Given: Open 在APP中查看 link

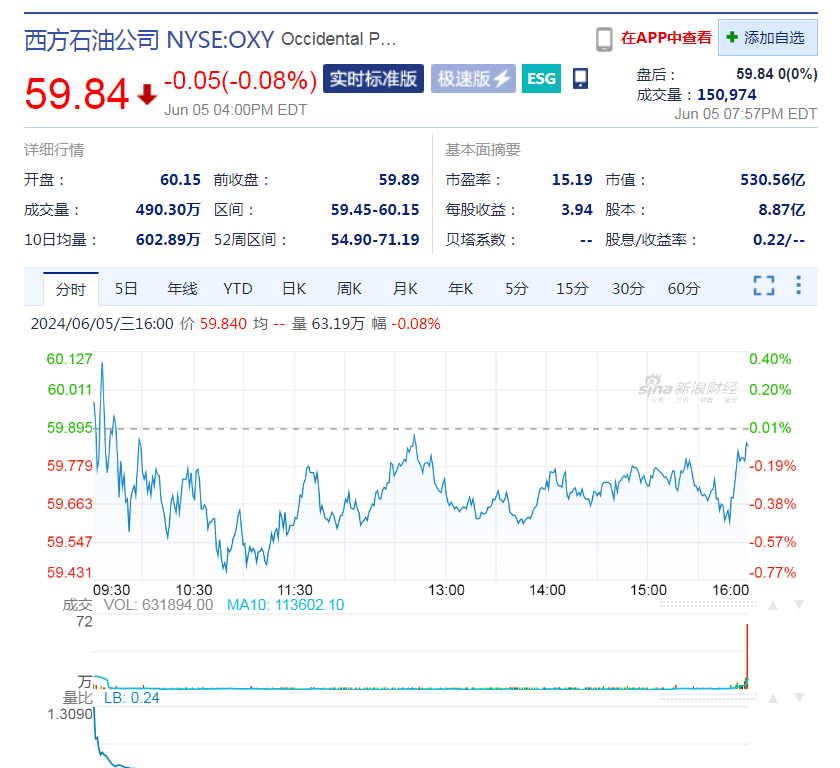Looking at the screenshot, I should [x=666, y=38].
